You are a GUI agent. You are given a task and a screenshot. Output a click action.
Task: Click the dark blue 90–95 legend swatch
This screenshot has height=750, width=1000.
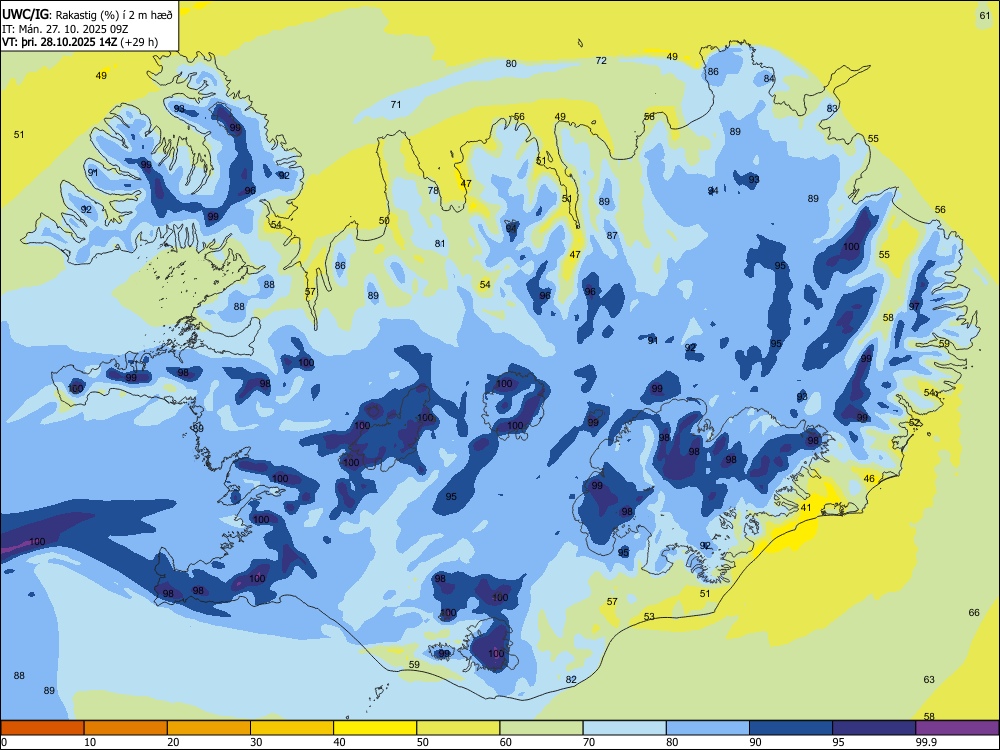(x=791, y=728)
